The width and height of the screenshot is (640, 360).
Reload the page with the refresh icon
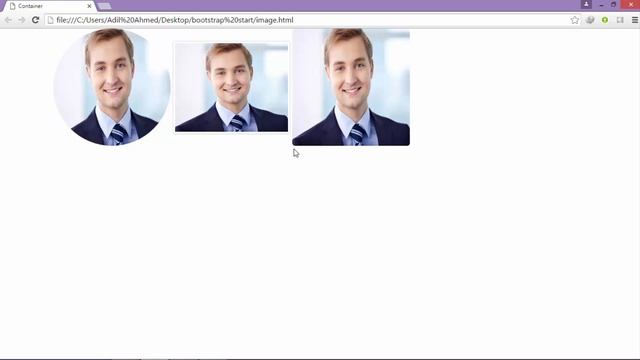36,20
